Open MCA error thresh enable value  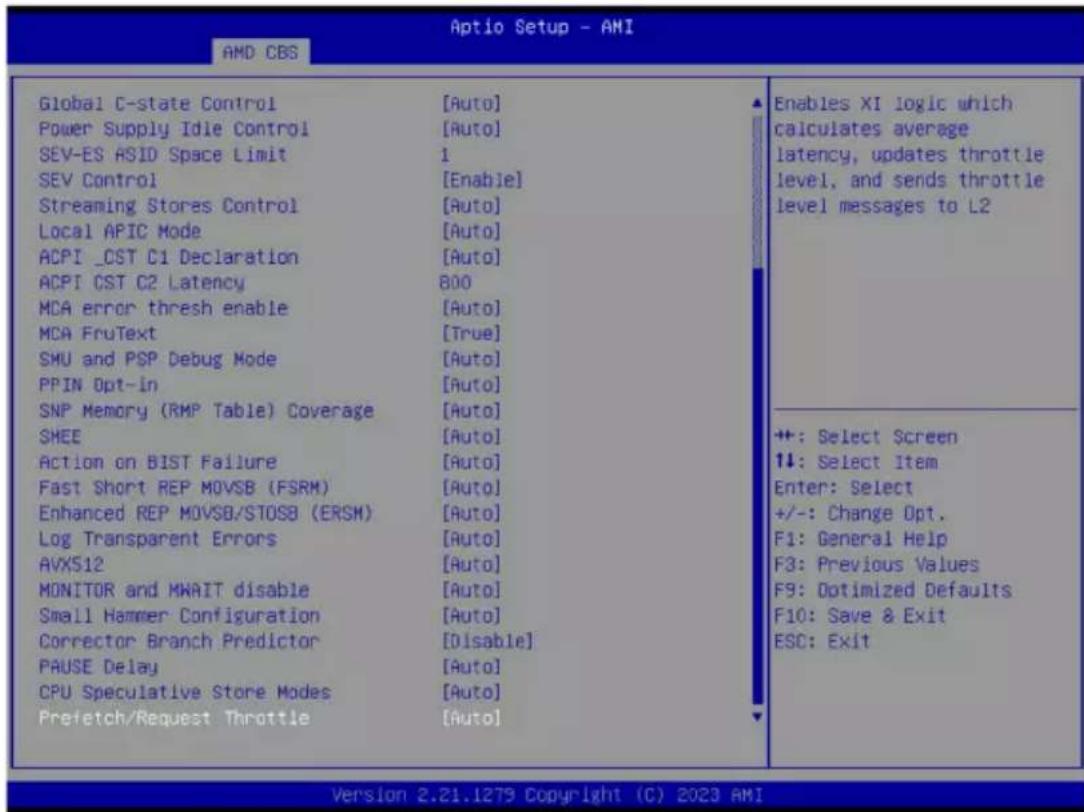pos(471,308)
